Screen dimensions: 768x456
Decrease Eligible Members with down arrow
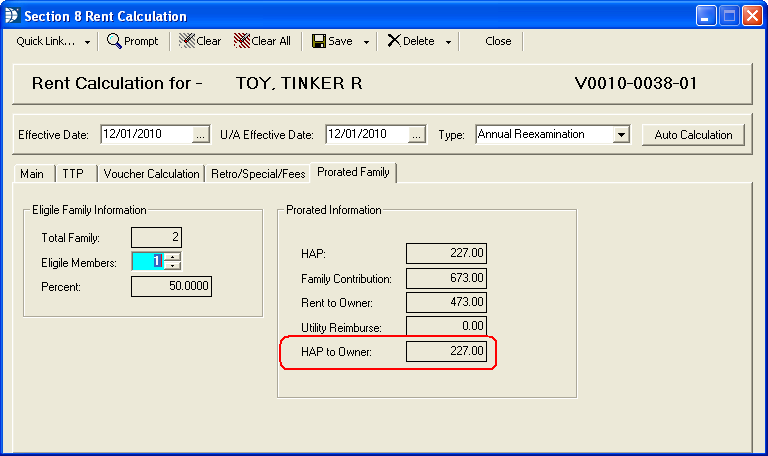(x=172, y=265)
